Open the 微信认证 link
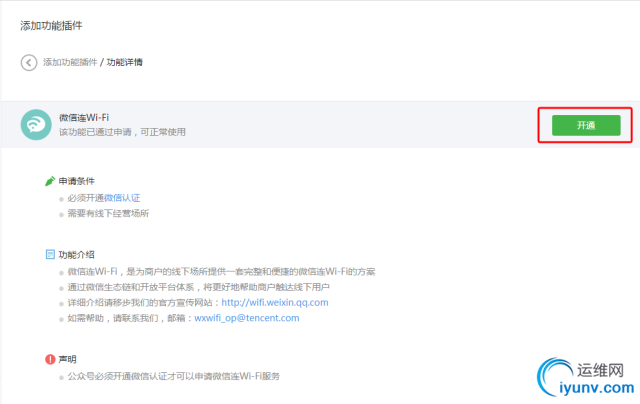 (122, 198)
